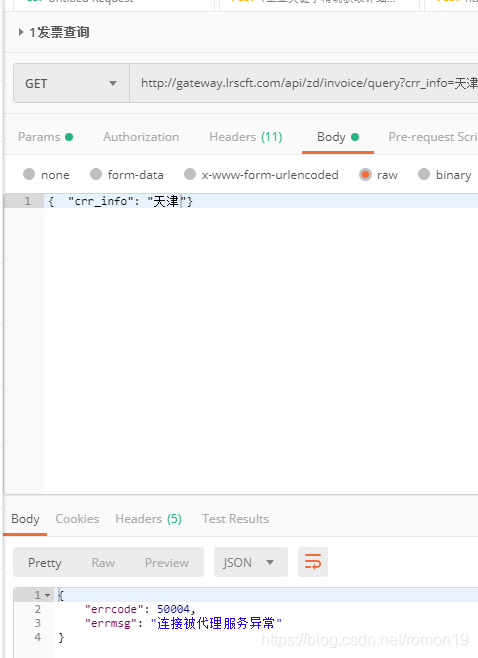
Task: Select the none body type radio
Action: click(29, 174)
